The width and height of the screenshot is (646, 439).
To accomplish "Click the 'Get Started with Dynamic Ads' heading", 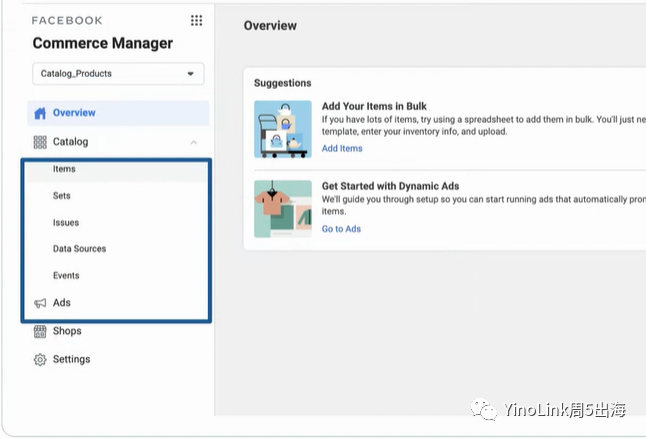I will [390, 186].
